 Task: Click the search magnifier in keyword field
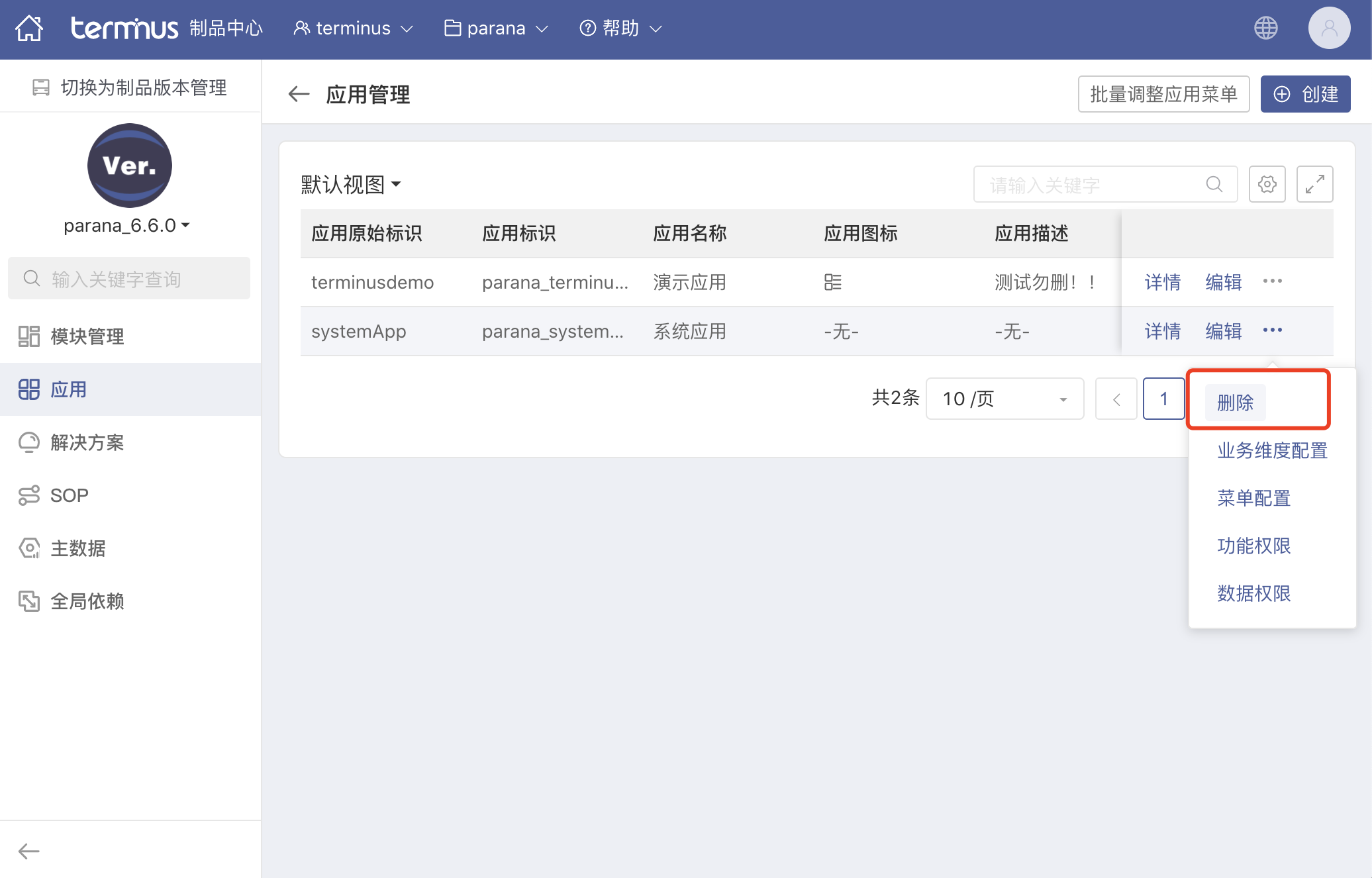coord(1214,184)
